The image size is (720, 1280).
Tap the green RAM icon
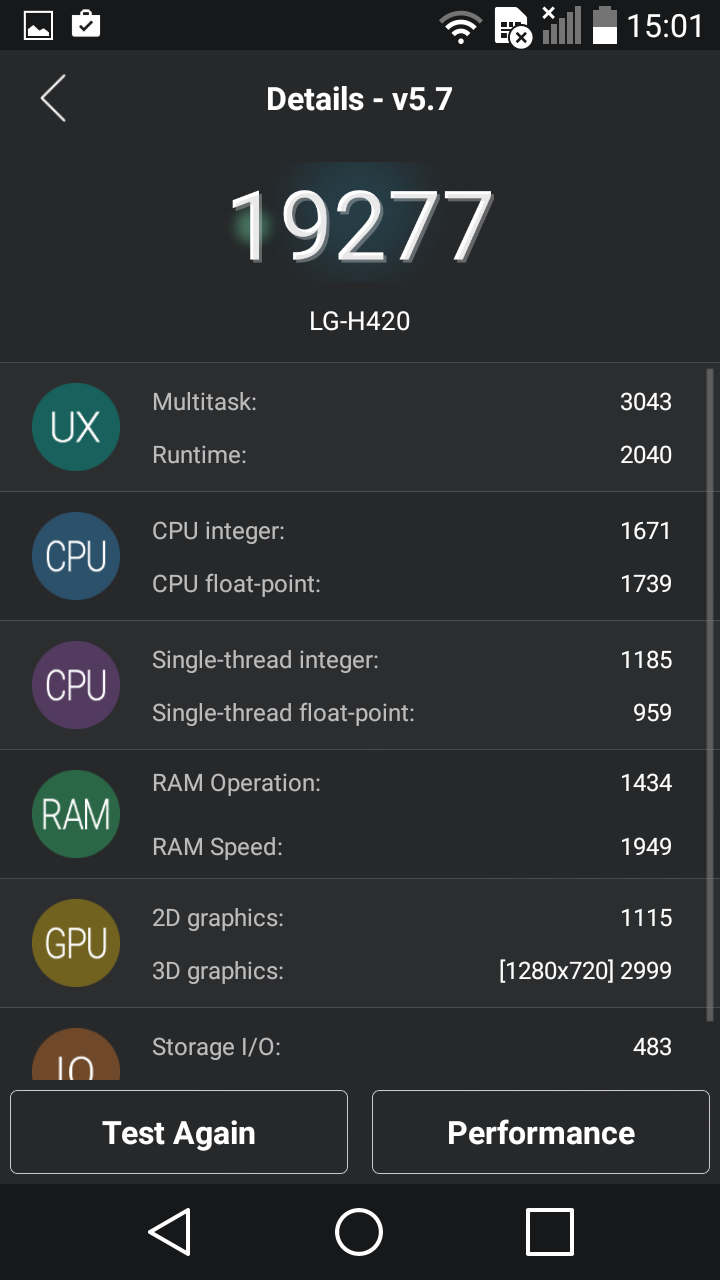point(76,814)
